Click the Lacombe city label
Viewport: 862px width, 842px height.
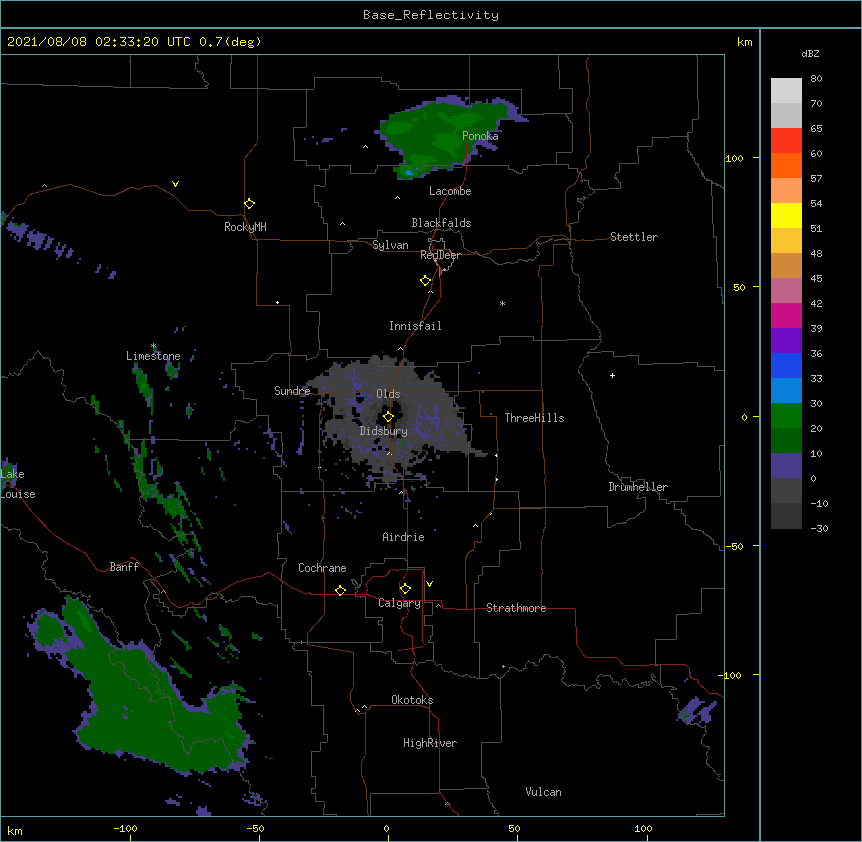click(x=450, y=191)
